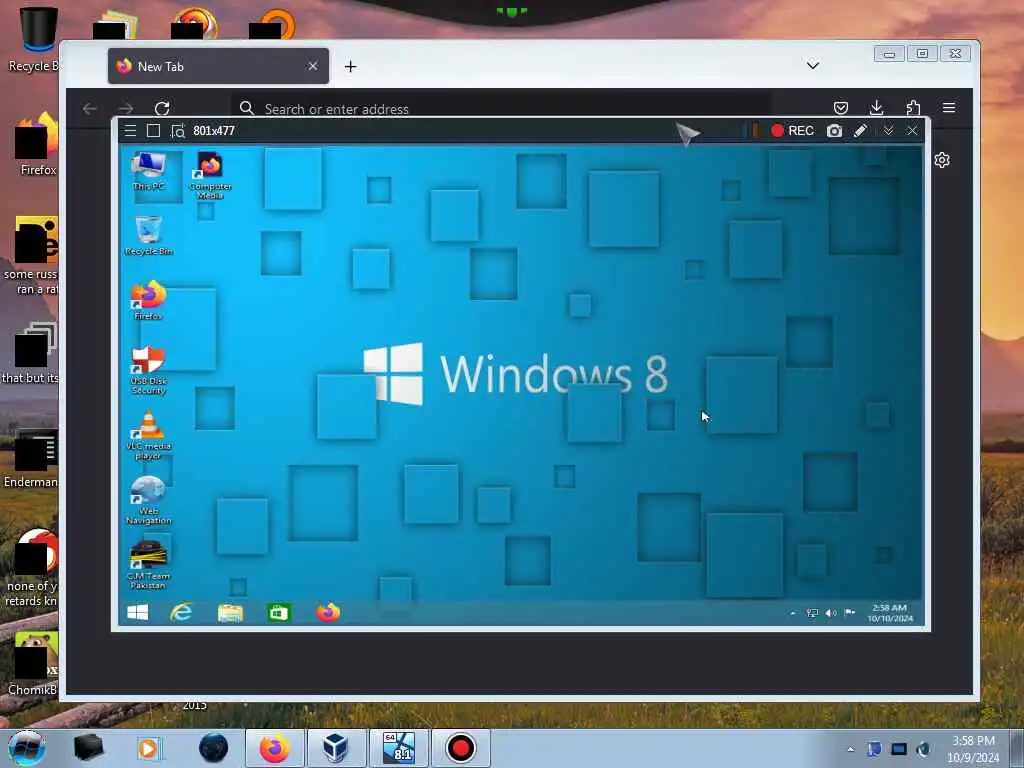Open the Firefox application menu

tap(949, 108)
